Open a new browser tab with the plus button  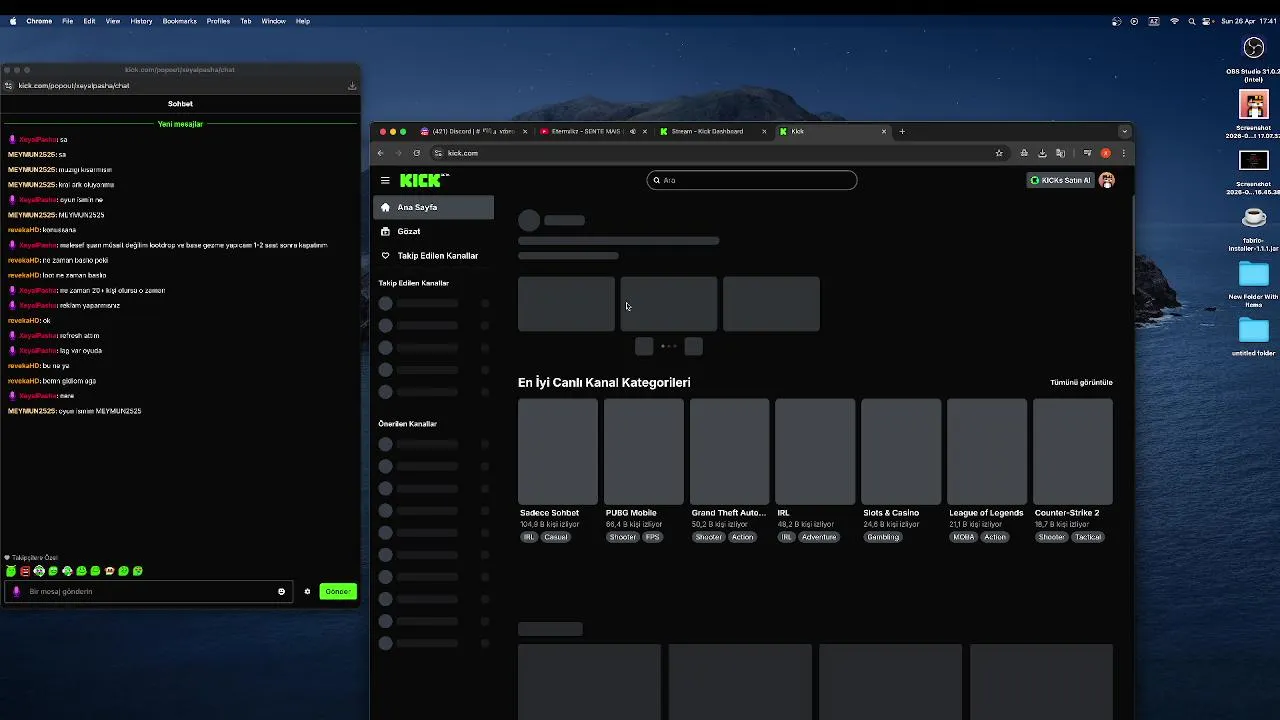click(902, 131)
